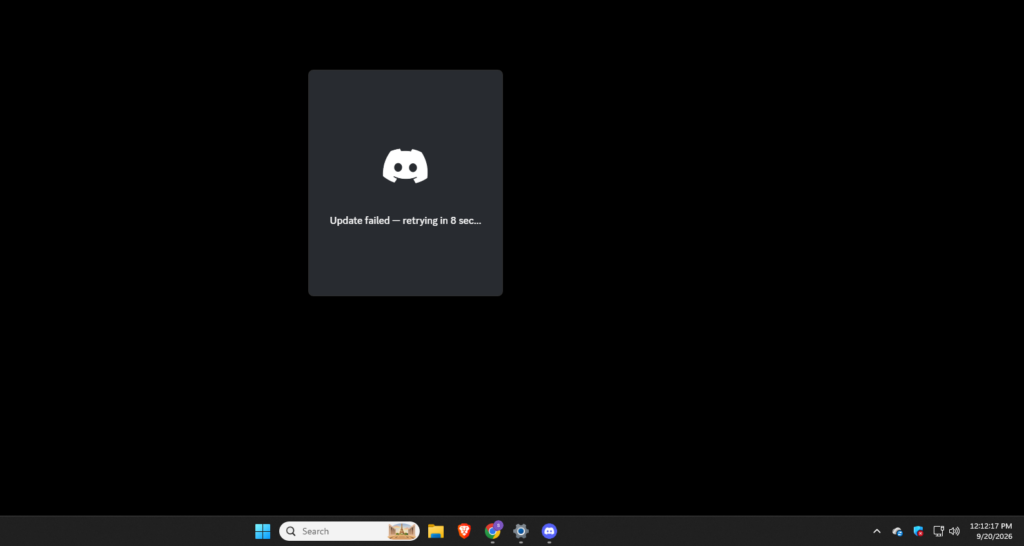Click the show desktop edge of the taskbar

[x=1021, y=531]
